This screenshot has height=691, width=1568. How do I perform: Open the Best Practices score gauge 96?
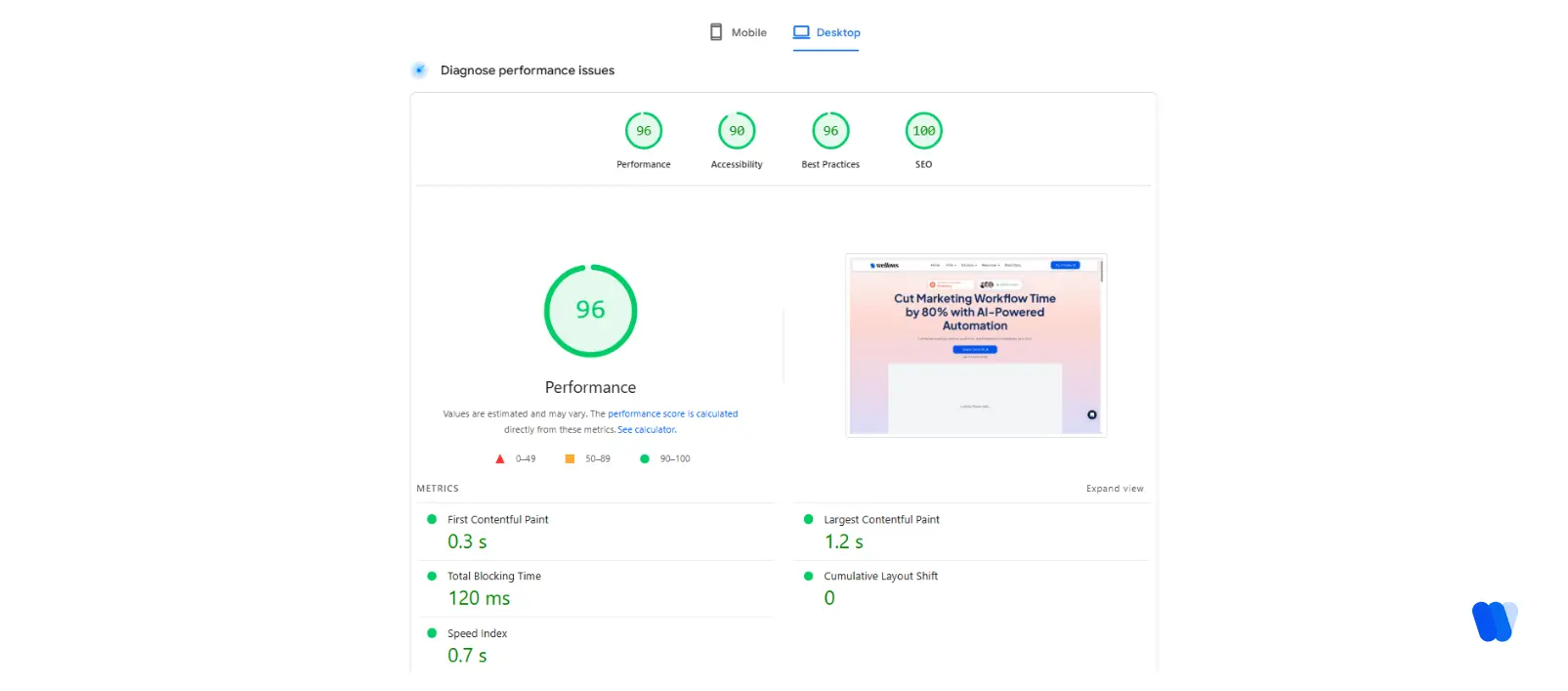(x=830, y=131)
